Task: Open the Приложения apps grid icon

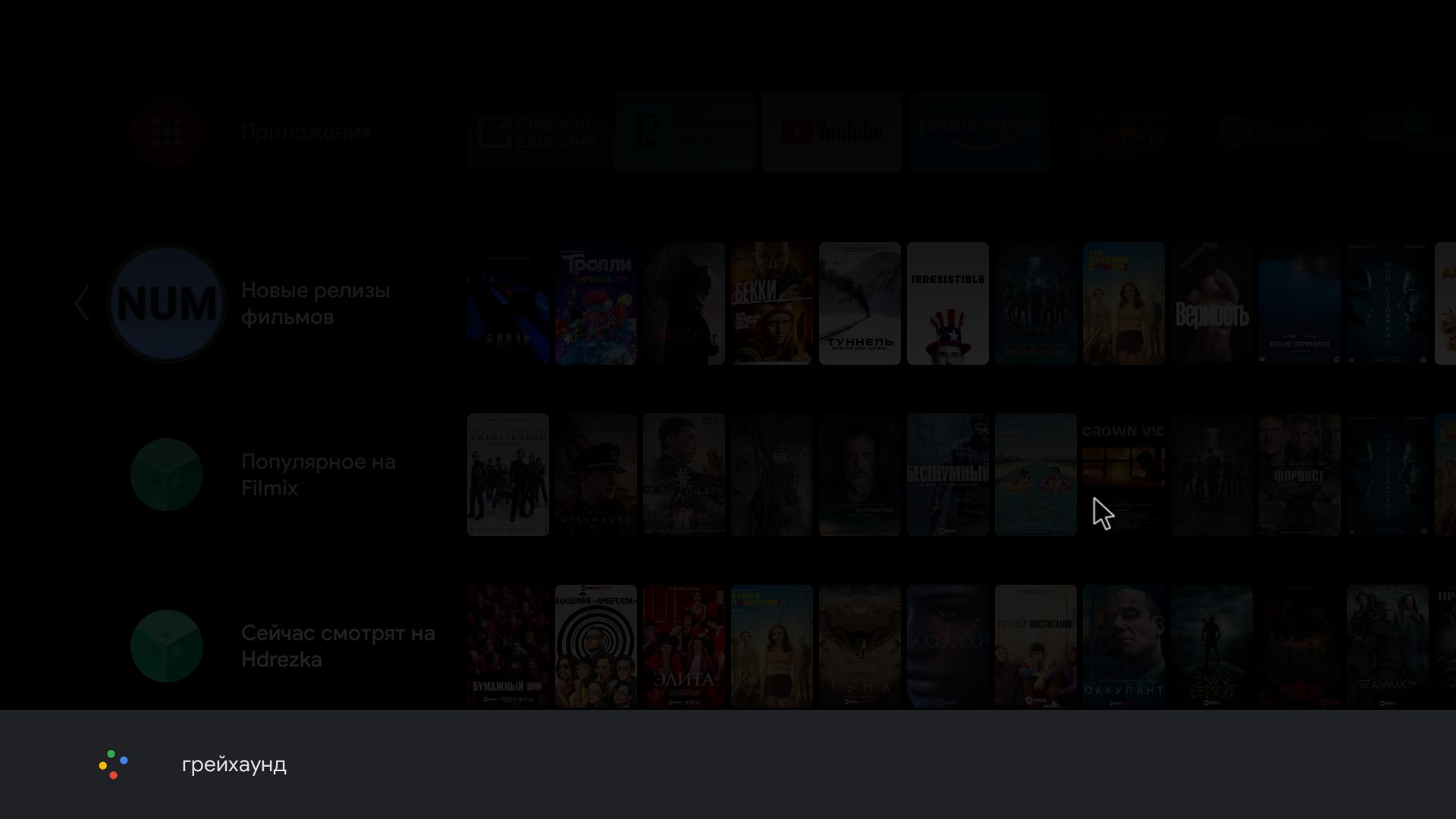Action: click(167, 132)
